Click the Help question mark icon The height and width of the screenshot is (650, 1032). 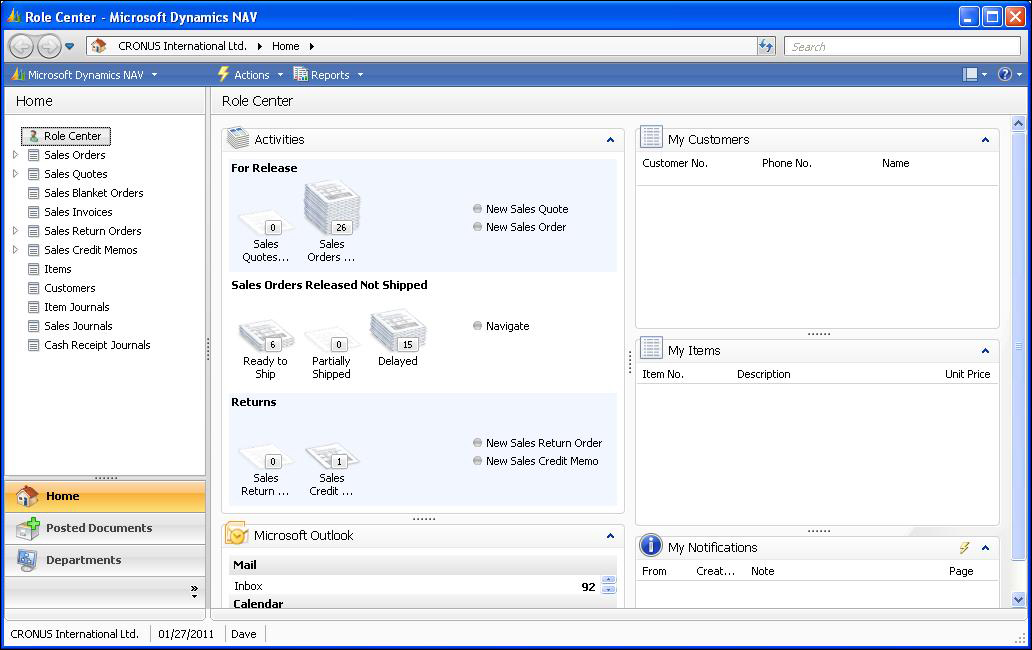[x=1004, y=74]
